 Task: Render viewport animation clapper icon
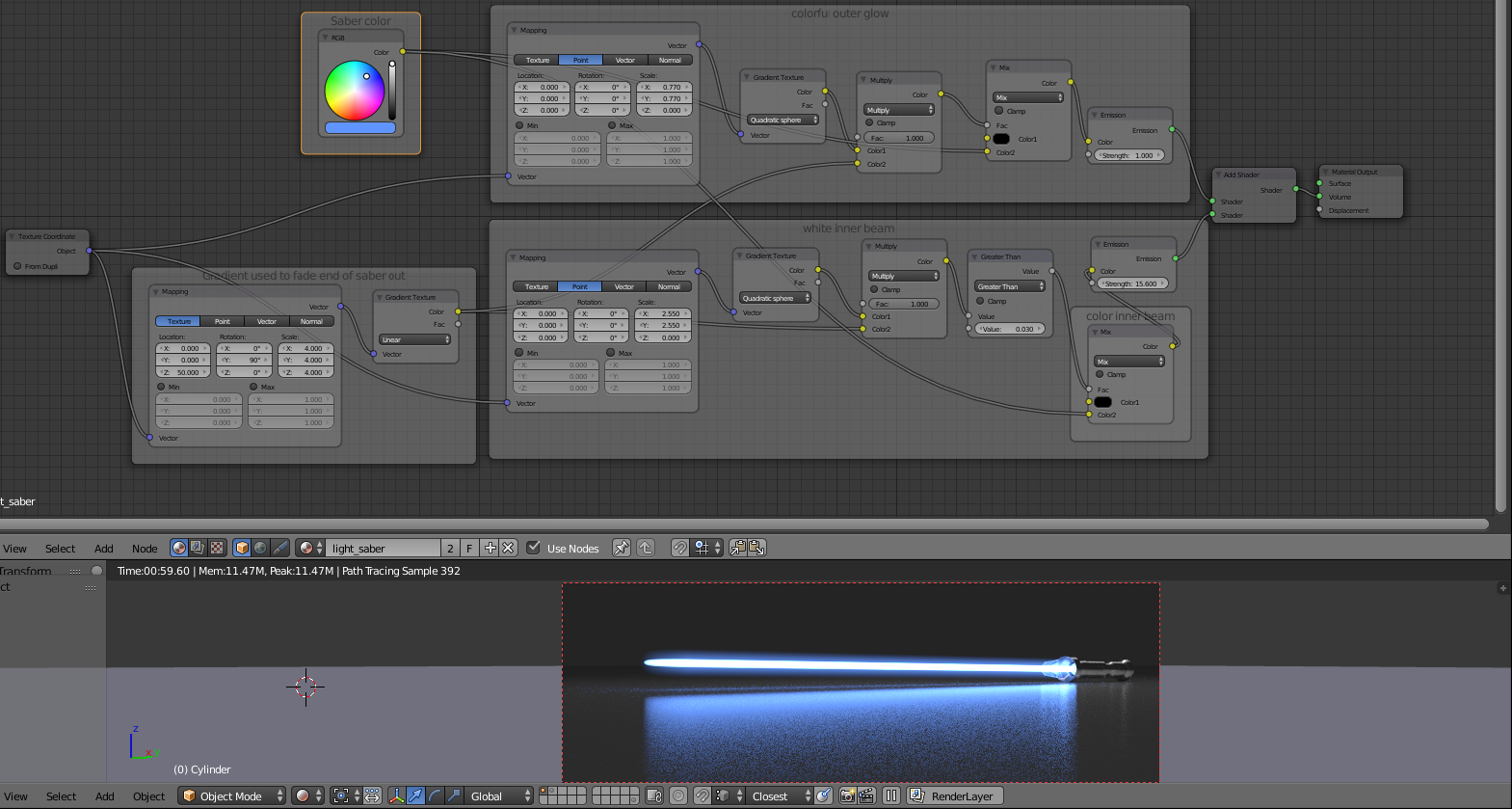(x=865, y=796)
